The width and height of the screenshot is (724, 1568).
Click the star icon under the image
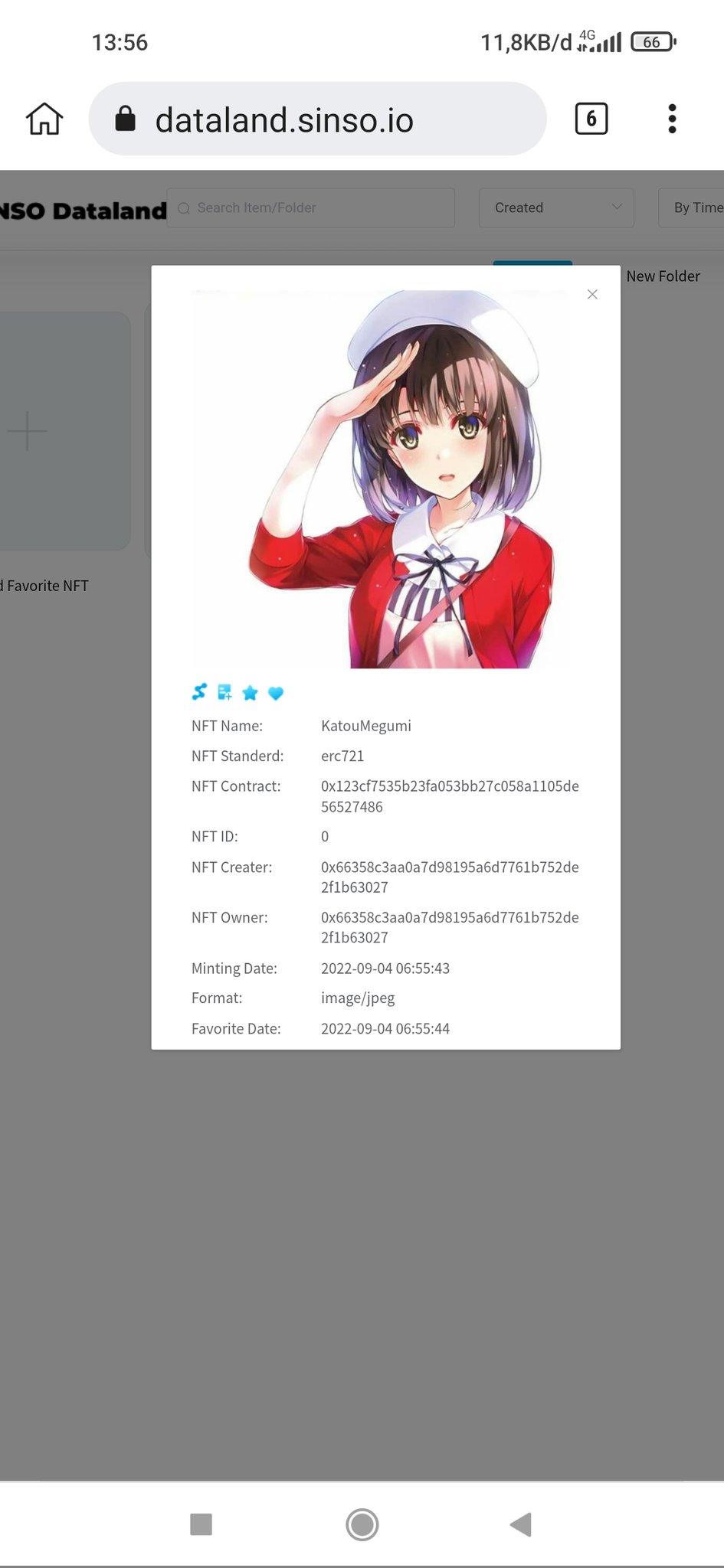(250, 693)
